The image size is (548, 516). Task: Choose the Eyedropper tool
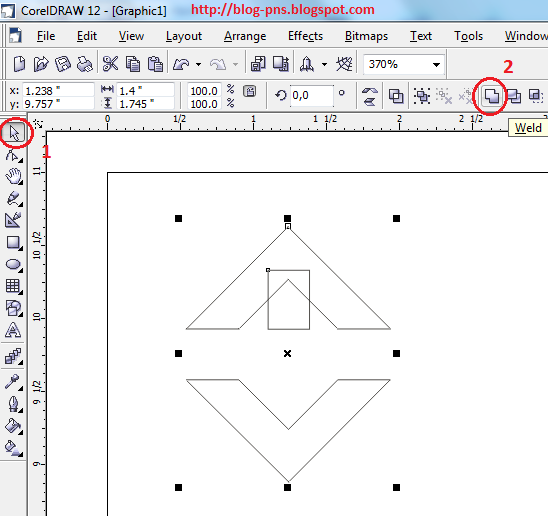(x=13, y=381)
